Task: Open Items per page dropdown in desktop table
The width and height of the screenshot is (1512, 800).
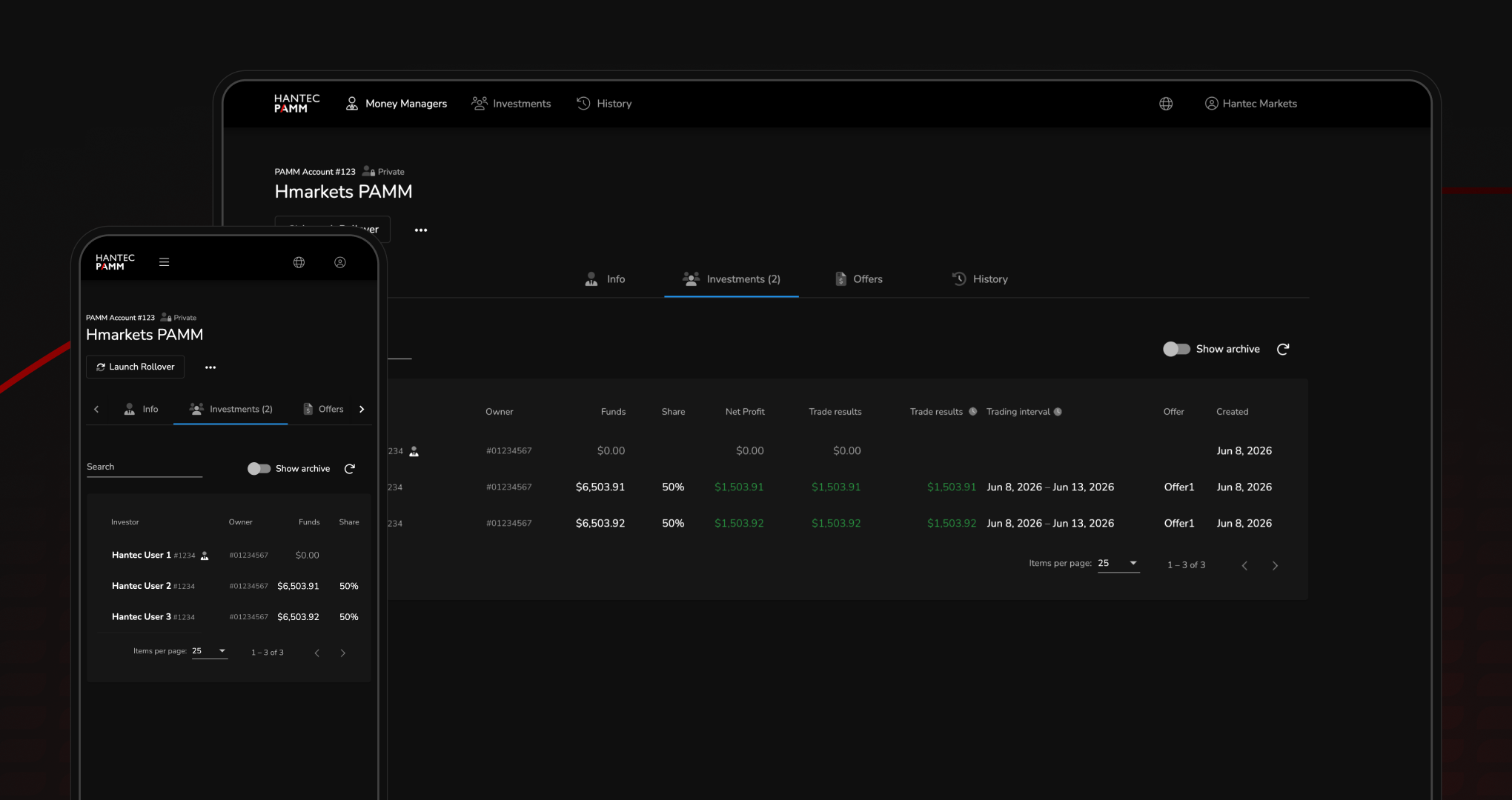Action: click(x=1118, y=564)
